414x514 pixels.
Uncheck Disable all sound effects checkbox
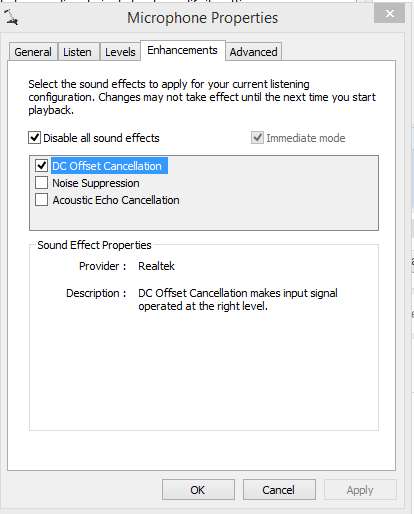pos(34,138)
